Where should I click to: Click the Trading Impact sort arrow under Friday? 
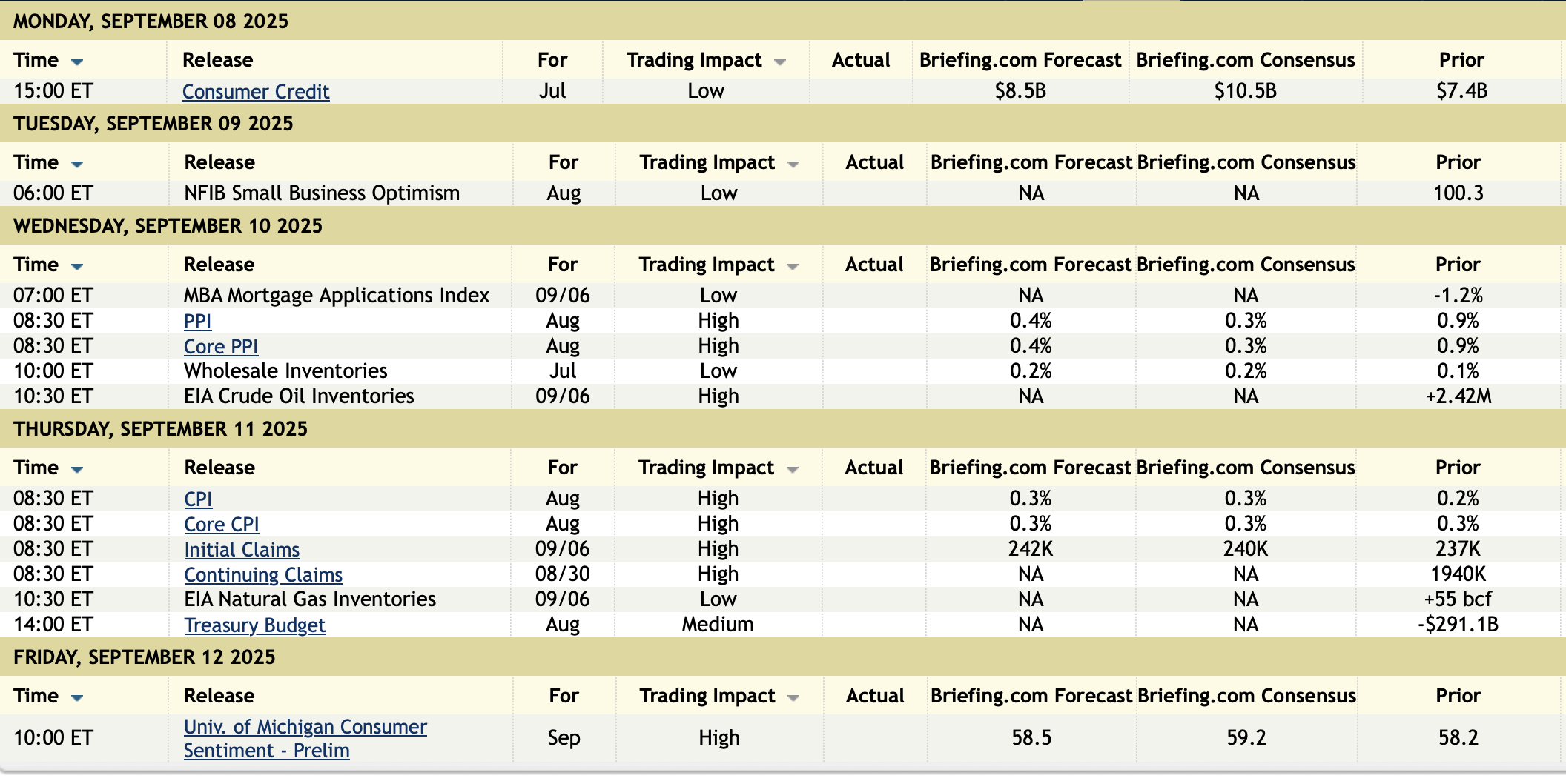(x=793, y=698)
